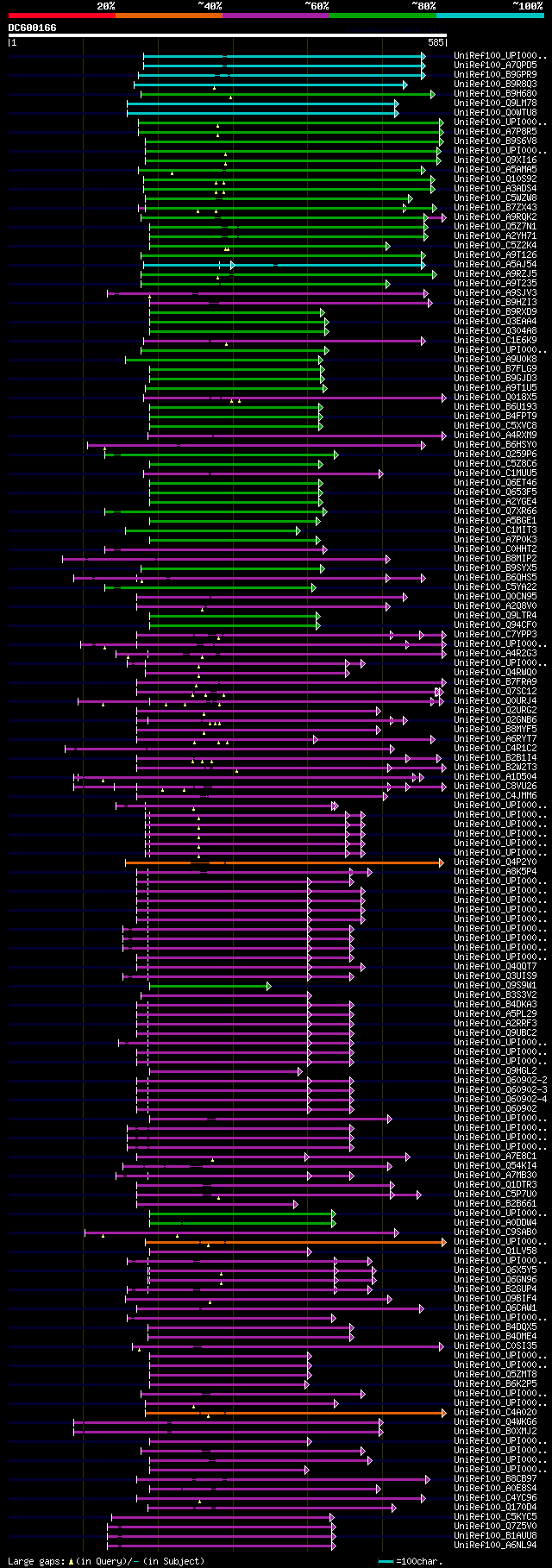The width and height of the screenshot is (552, 1568).
Task: Open the UniRef100_B4DME4 hit
Action: (x=495, y=1337)
